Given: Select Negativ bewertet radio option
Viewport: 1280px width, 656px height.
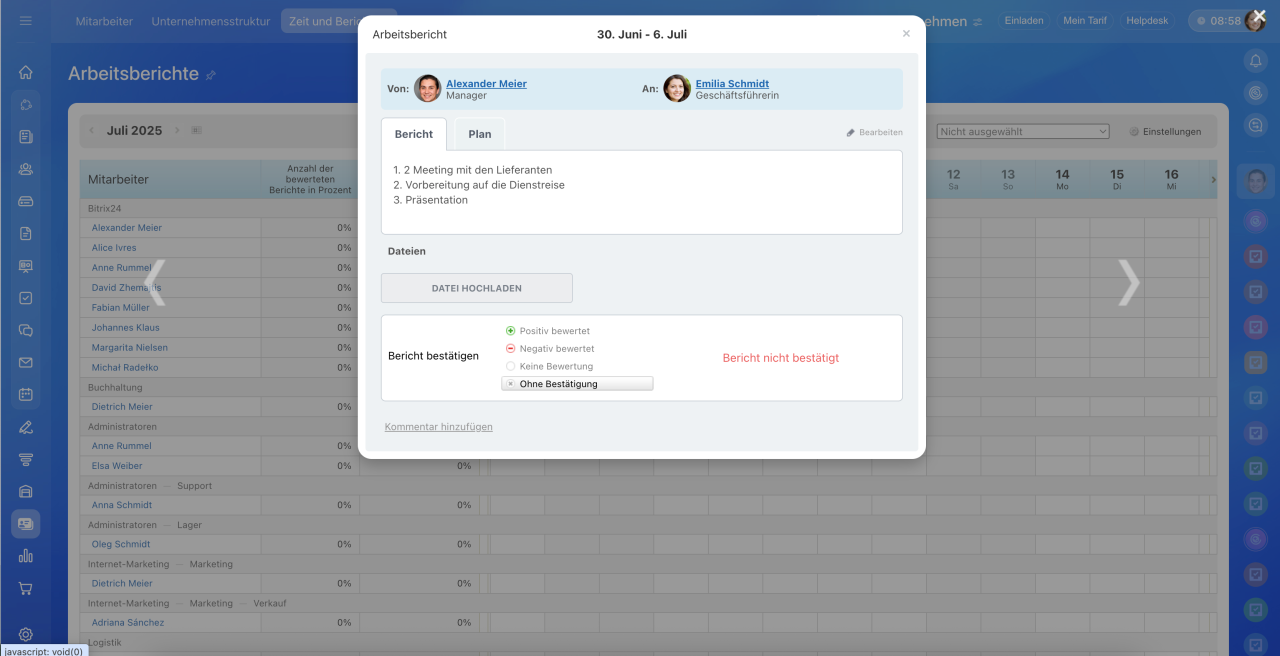Looking at the screenshot, I should (x=510, y=348).
